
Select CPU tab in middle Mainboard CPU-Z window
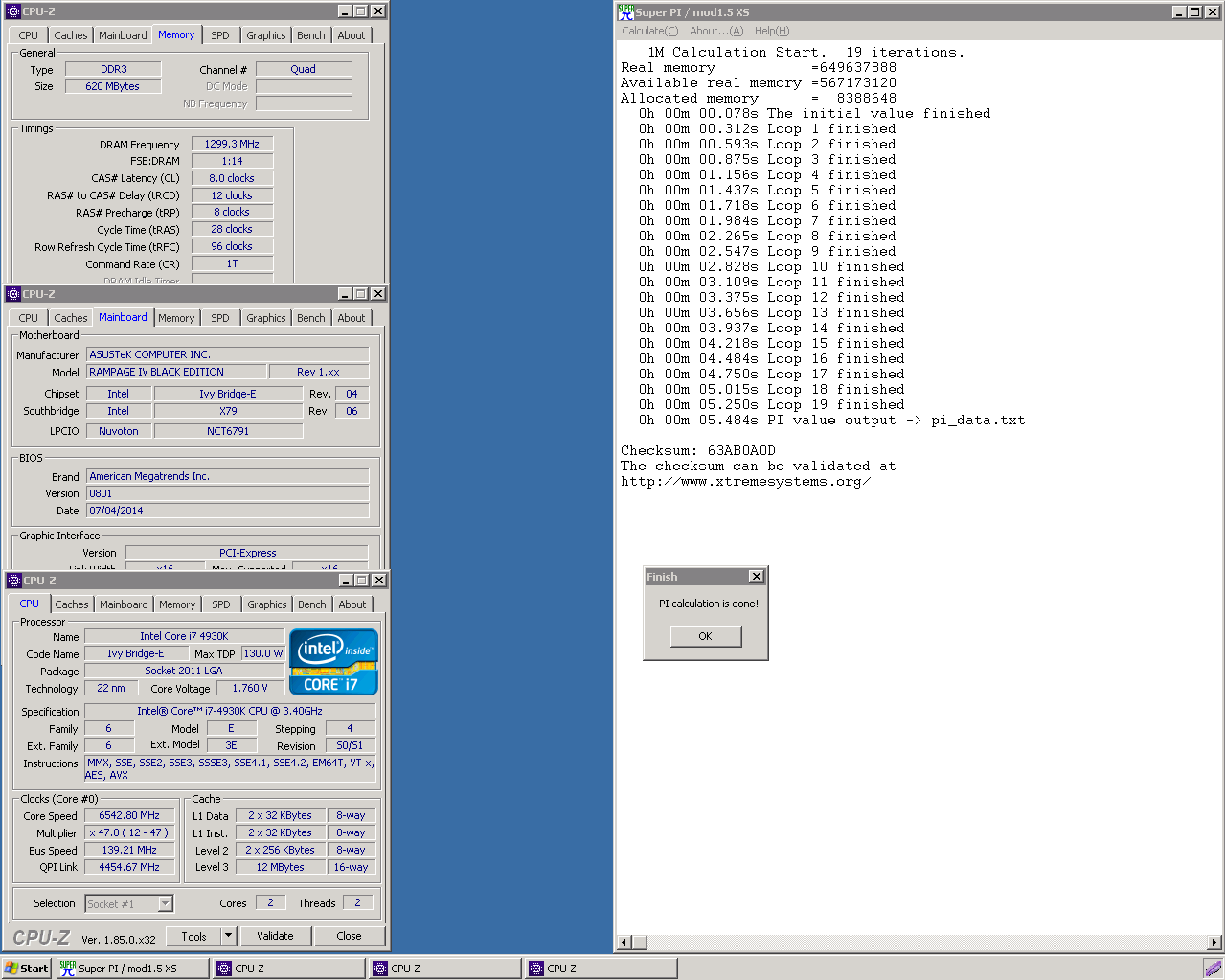pyautogui.click(x=29, y=318)
